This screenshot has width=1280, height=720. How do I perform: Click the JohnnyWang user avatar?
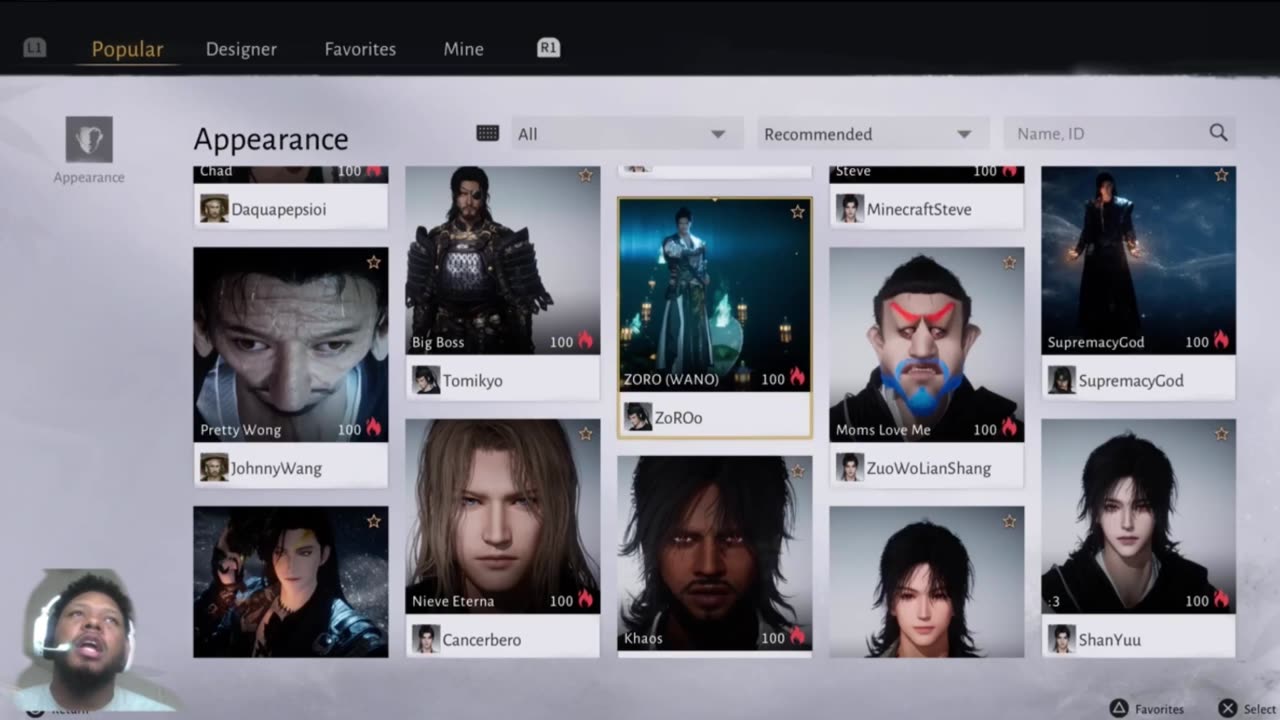[x=214, y=467]
